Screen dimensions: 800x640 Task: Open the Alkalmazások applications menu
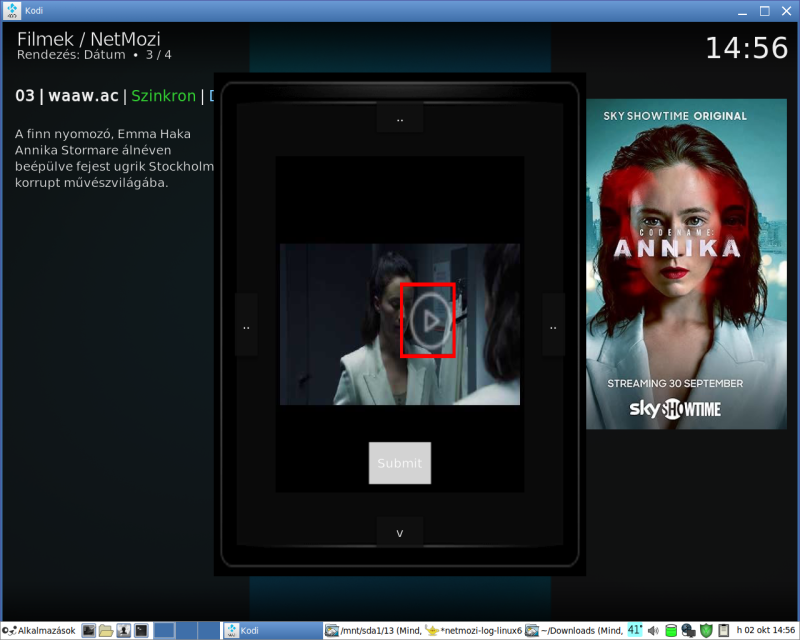(x=39, y=630)
